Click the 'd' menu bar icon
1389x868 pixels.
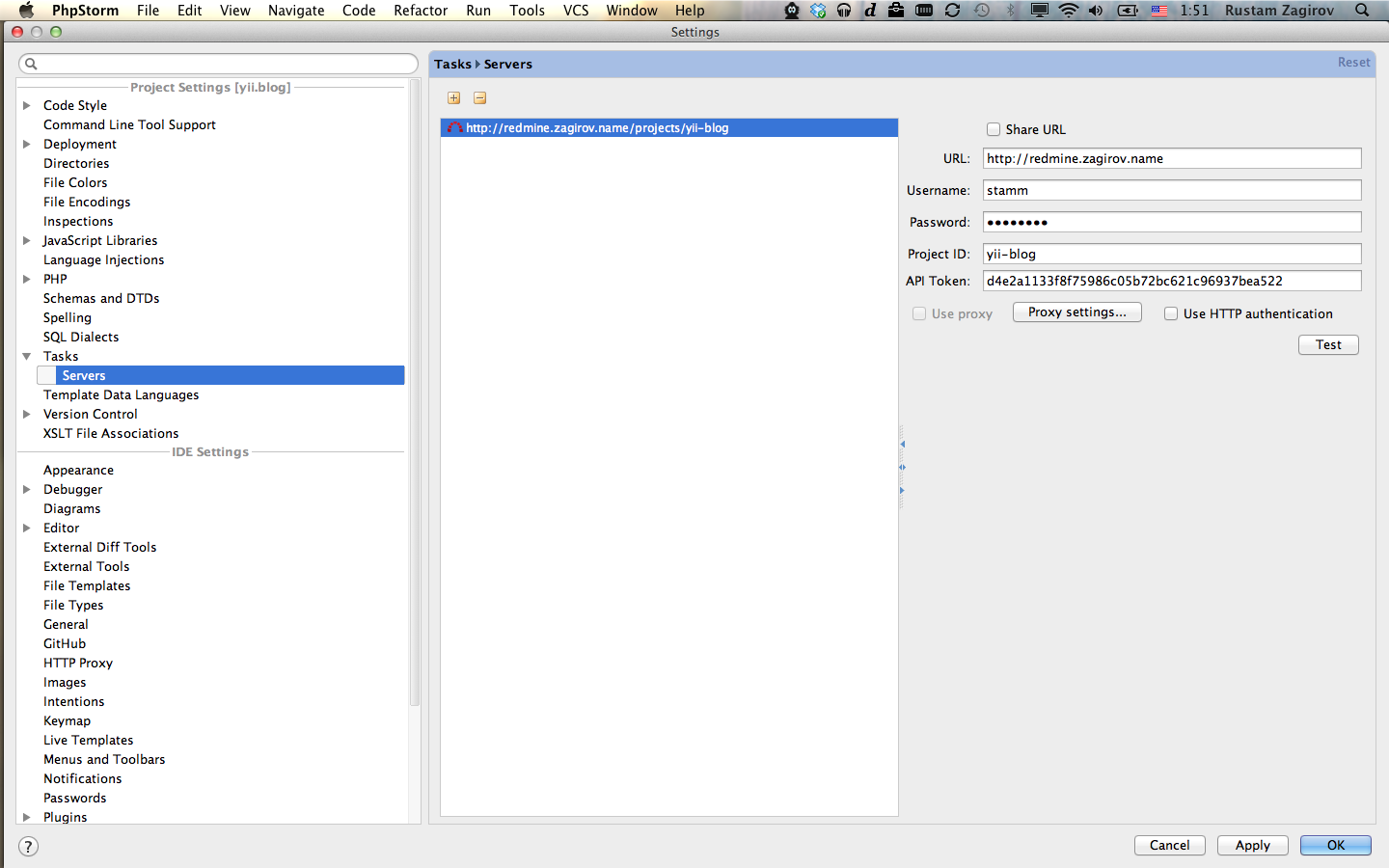870,11
